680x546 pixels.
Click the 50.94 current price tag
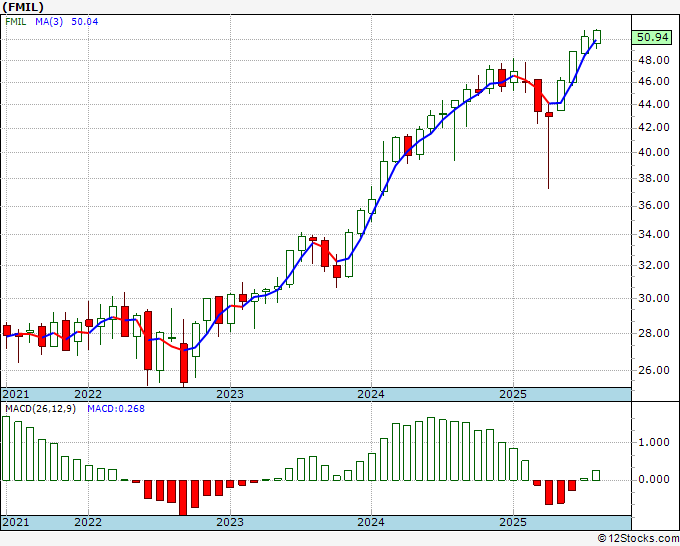click(x=653, y=37)
